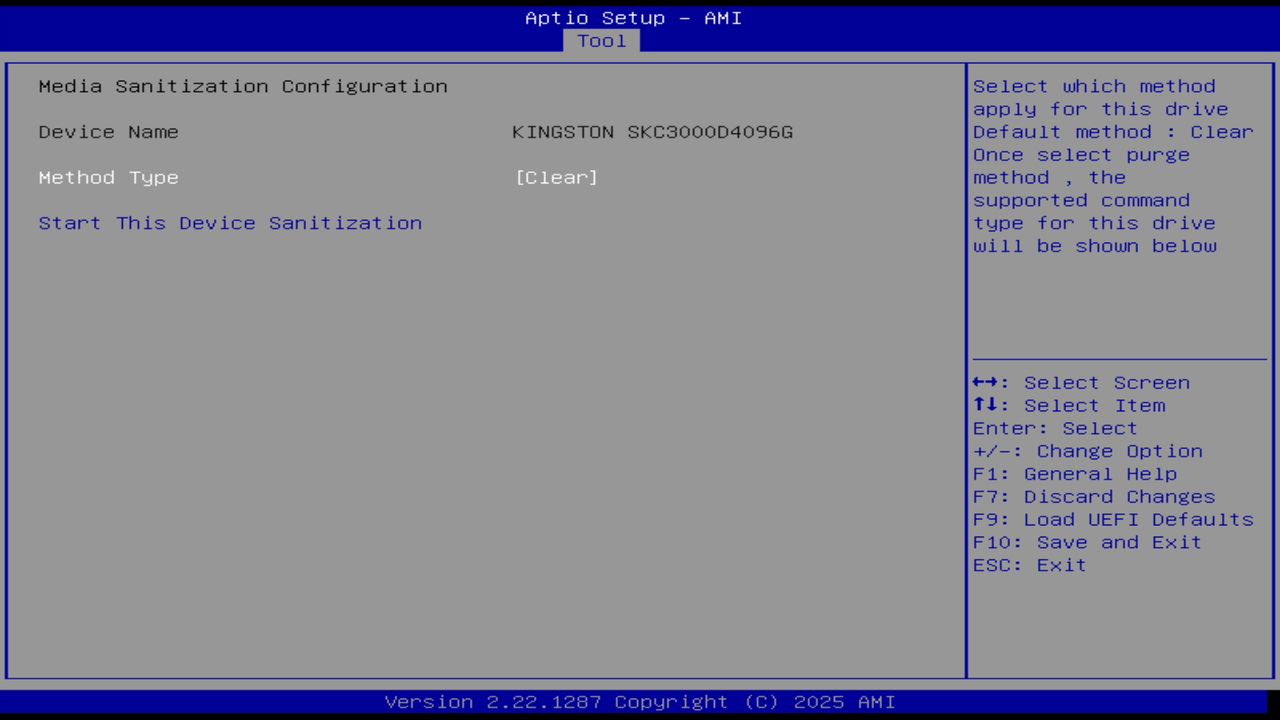
Task: Click the Method Type label
Action: pos(109,178)
